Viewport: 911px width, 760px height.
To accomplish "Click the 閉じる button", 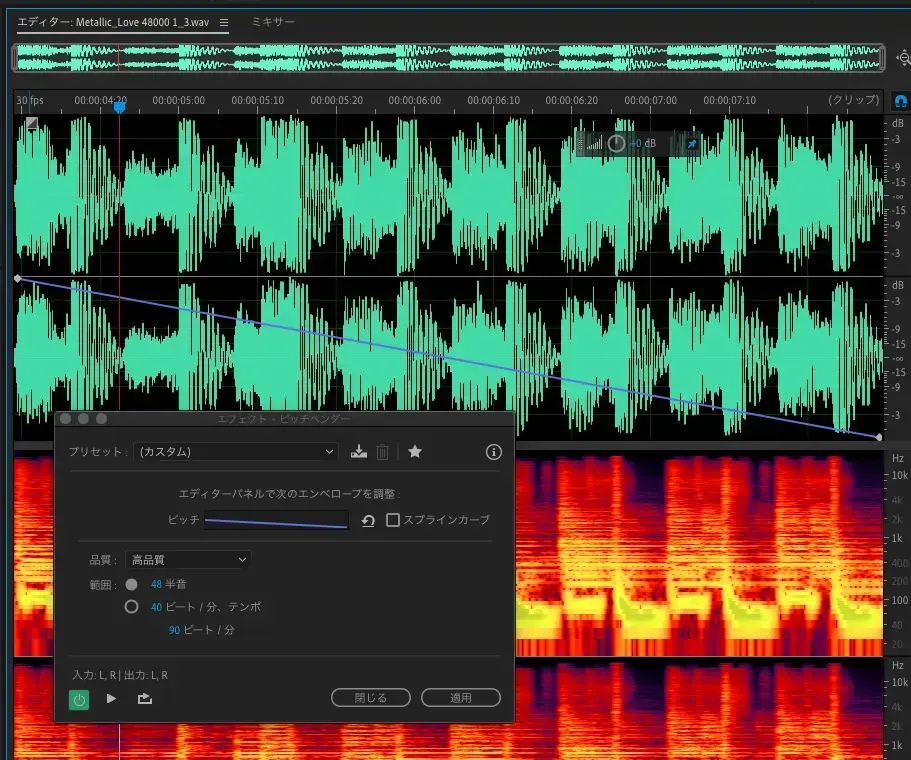I will click(371, 698).
